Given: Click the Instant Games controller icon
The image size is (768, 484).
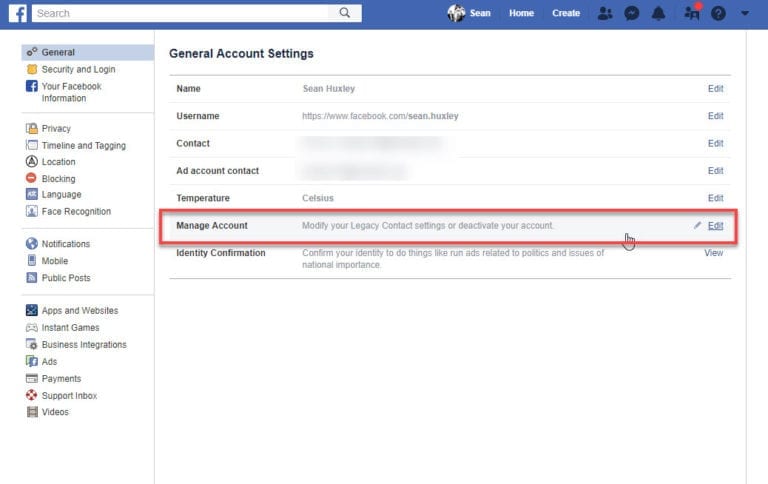Looking at the screenshot, I should [32, 327].
